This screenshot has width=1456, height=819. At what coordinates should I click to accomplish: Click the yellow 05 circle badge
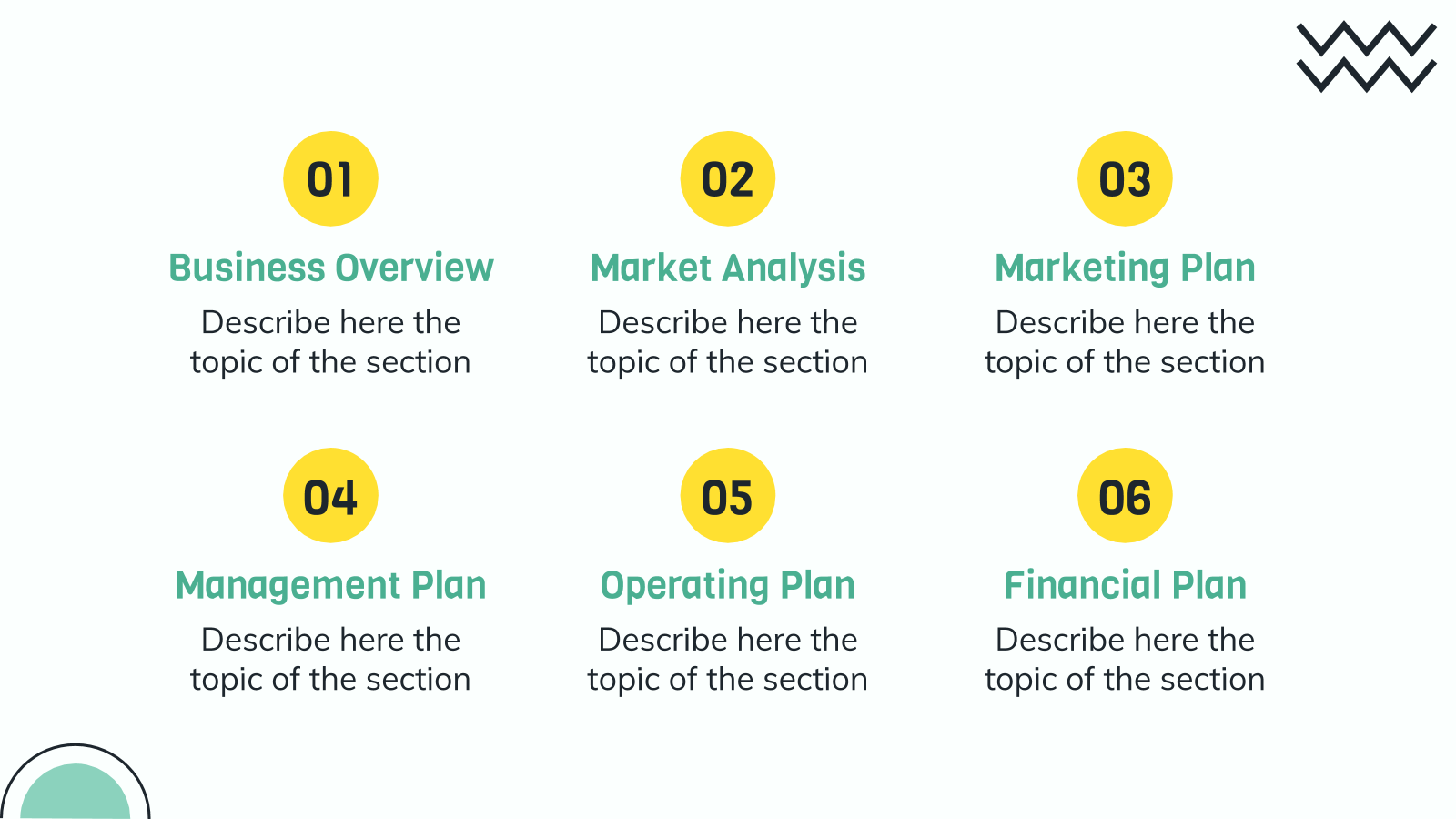(728, 495)
